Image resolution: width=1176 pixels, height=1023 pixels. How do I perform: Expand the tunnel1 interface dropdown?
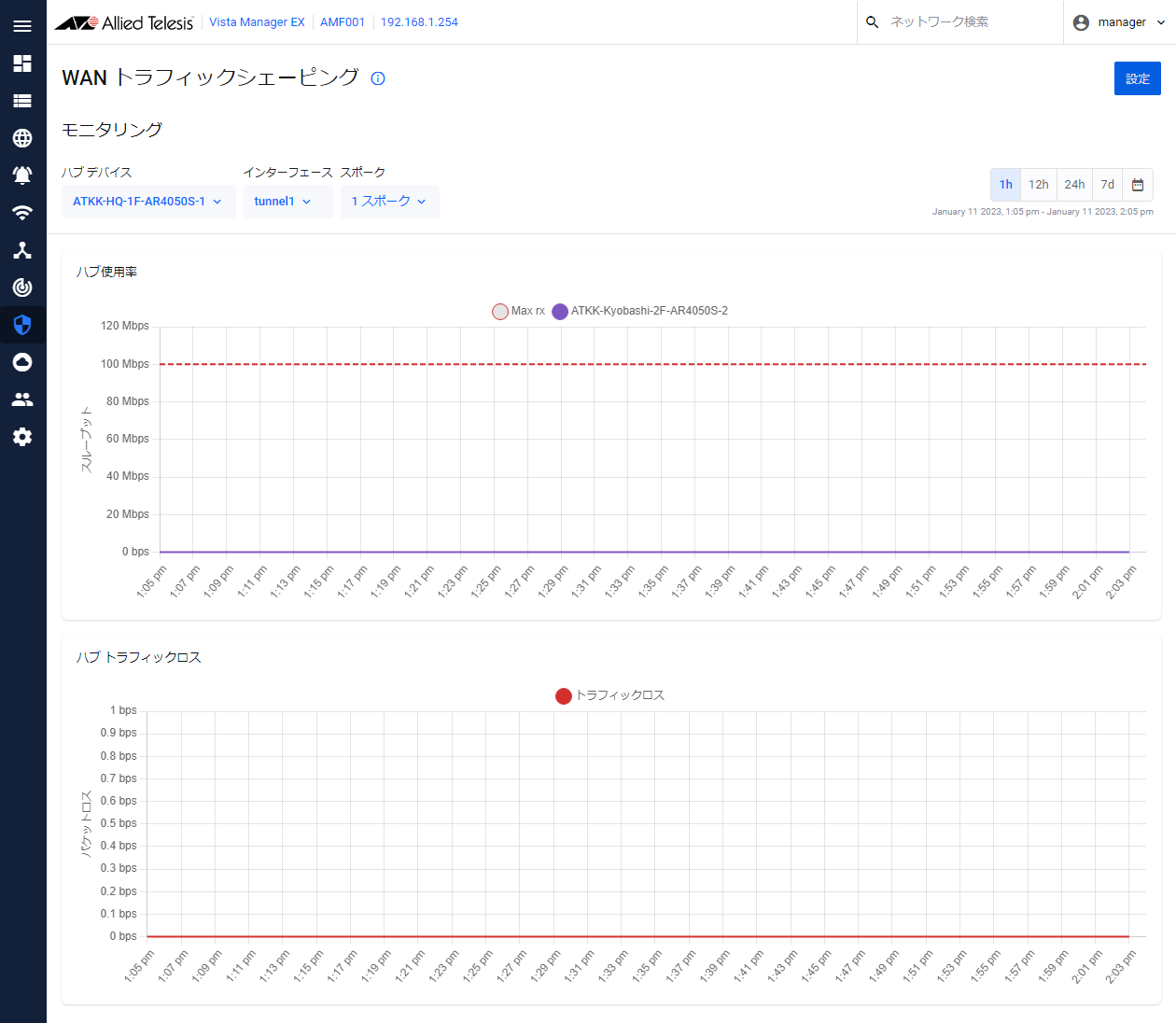[287, 202]
